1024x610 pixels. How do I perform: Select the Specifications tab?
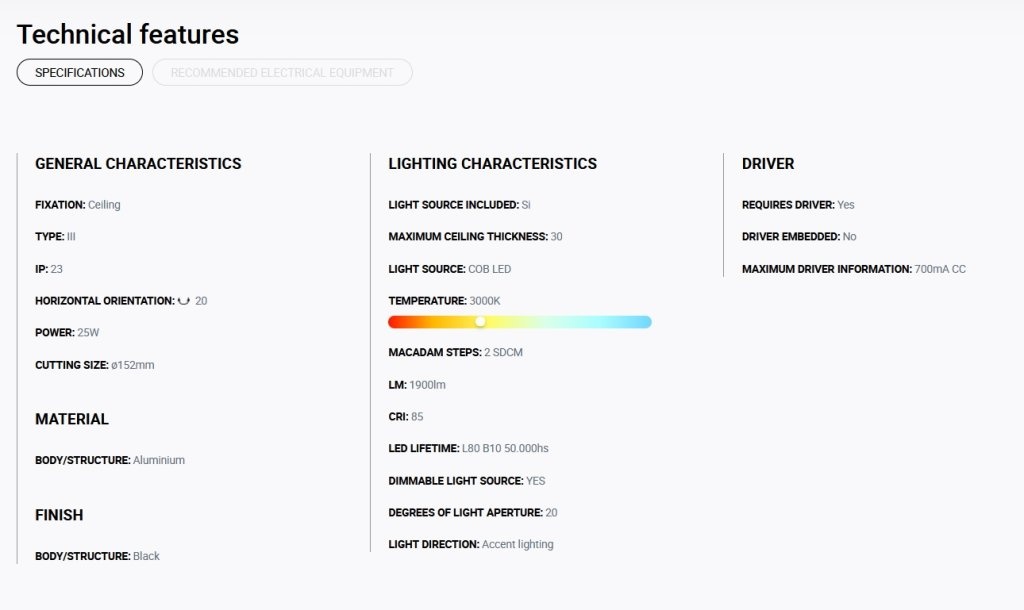(x=80, y=72)
